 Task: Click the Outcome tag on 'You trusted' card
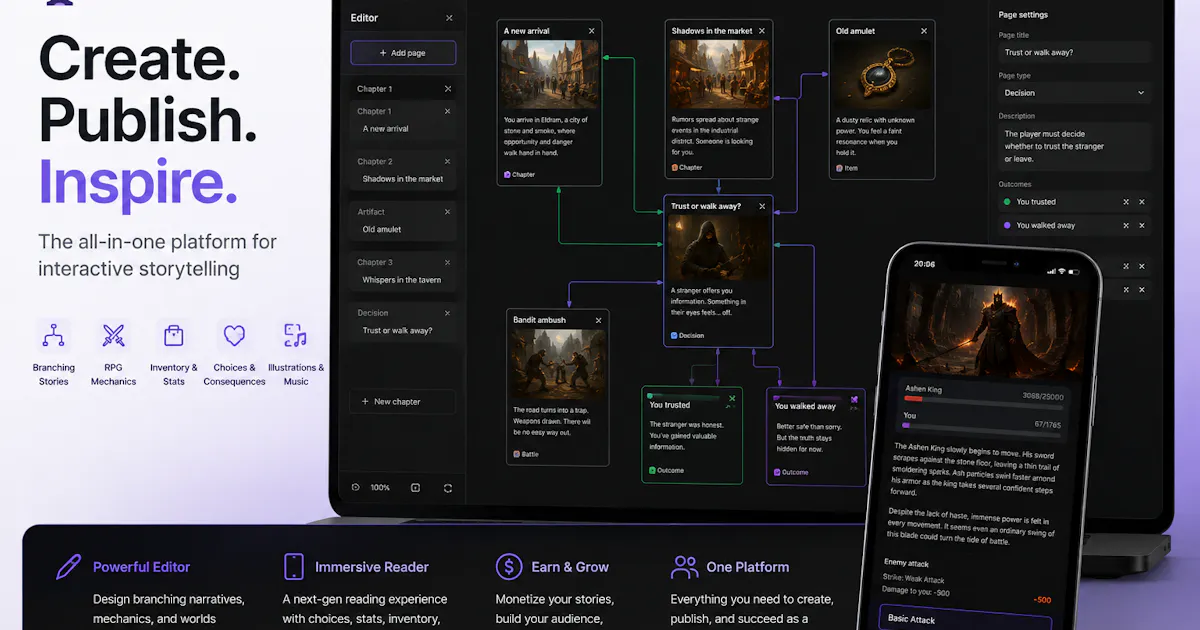667,470
